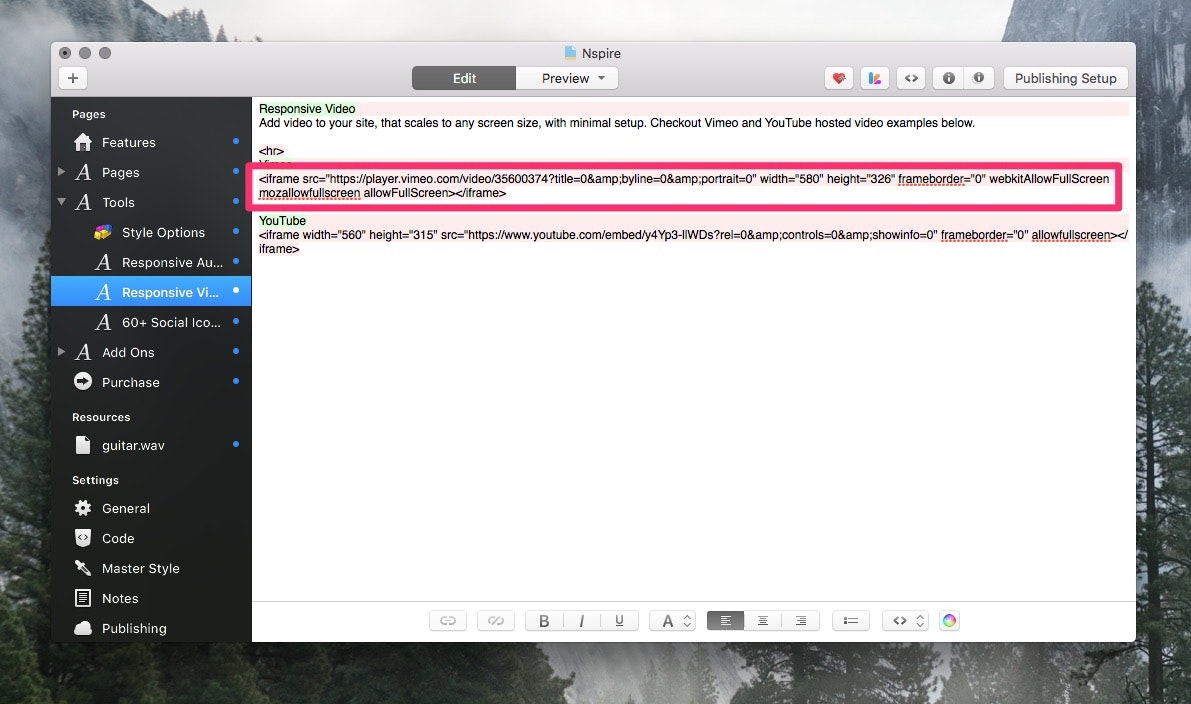Click the code brackets toolbar icon
This screenshot has height=704, width=1191.
[x=911, y=78]
